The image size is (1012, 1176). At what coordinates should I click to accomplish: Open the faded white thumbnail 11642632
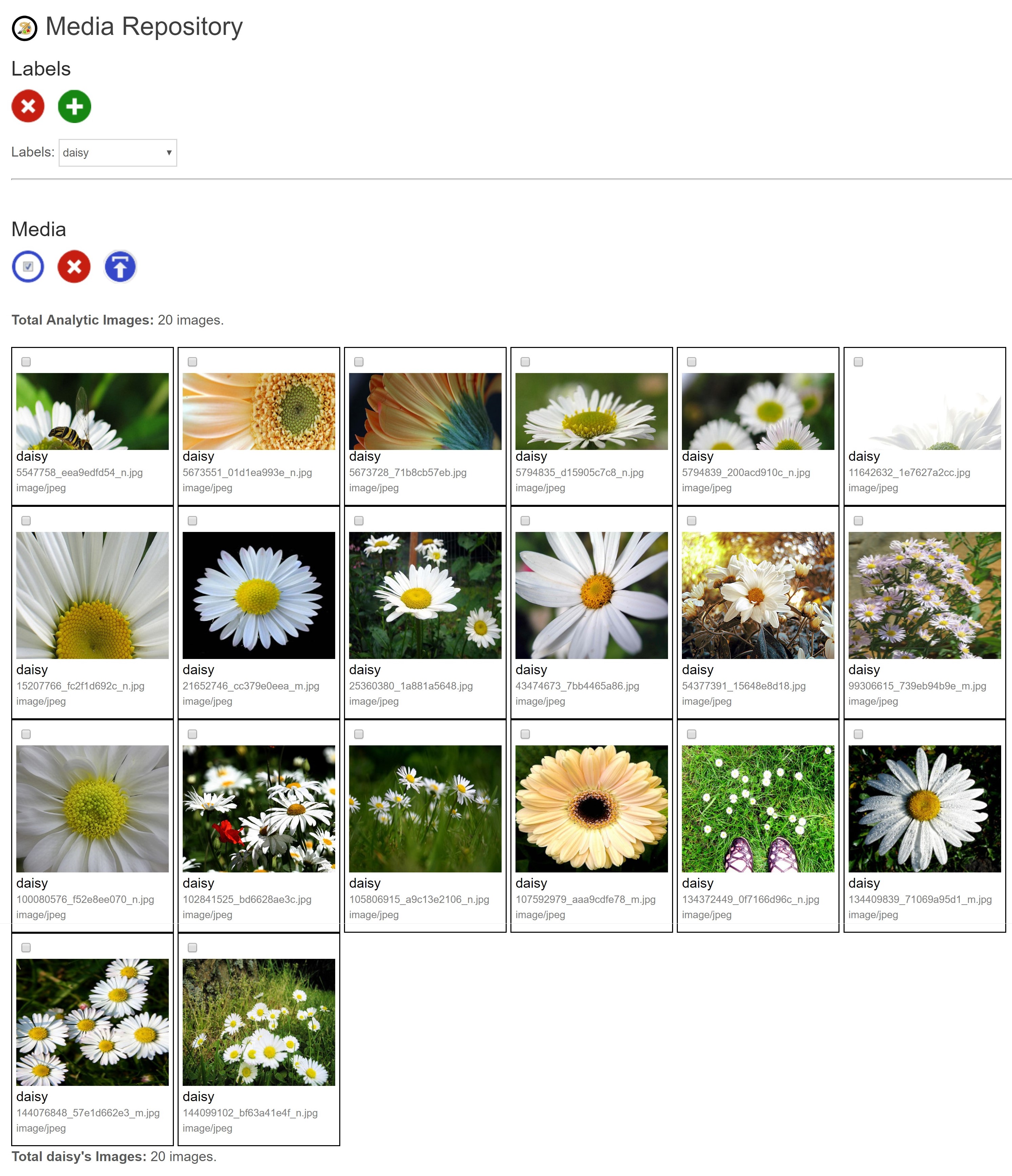[x=925, y=412]
